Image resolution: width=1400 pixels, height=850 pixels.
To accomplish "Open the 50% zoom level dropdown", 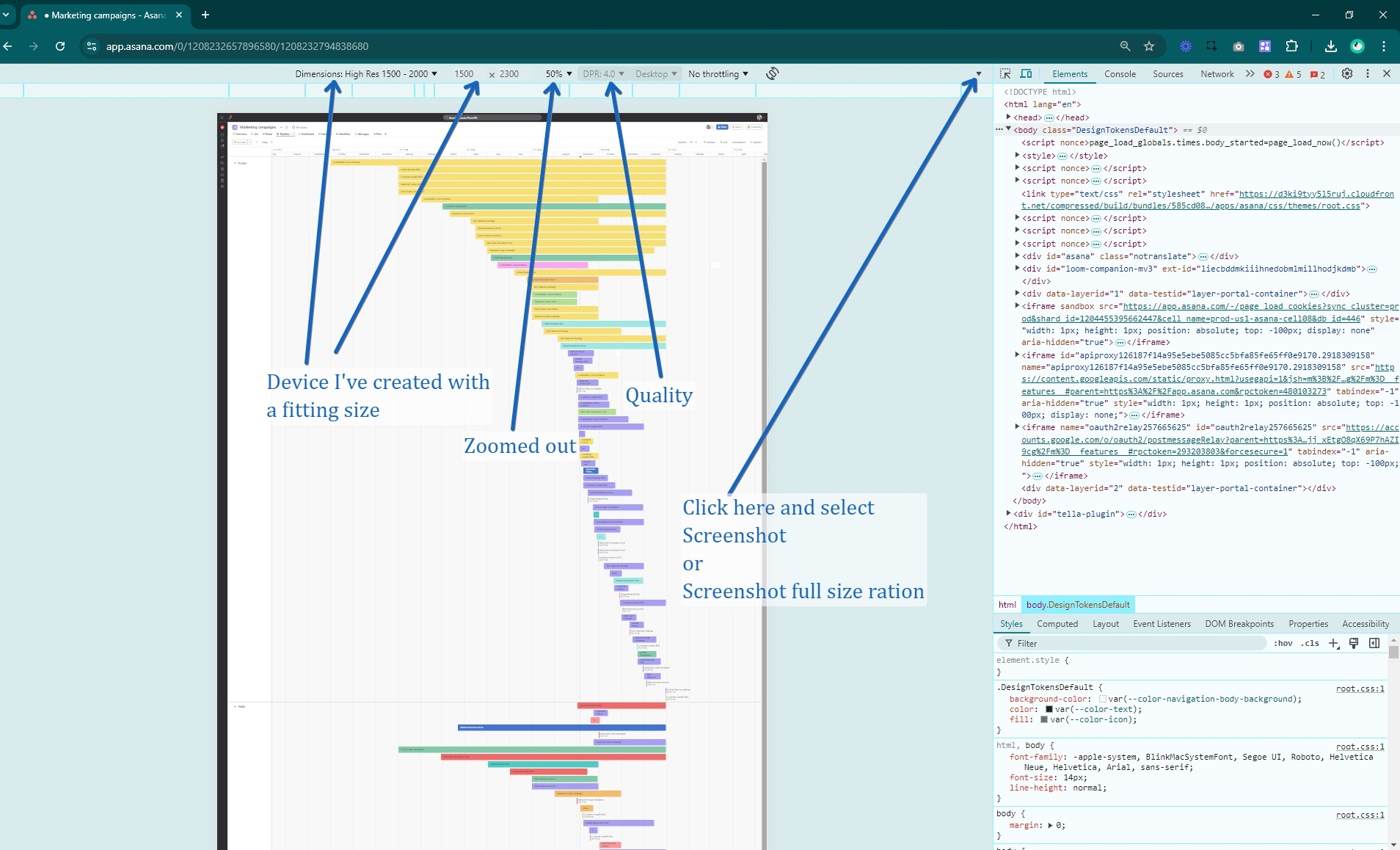I will [558, 73].
